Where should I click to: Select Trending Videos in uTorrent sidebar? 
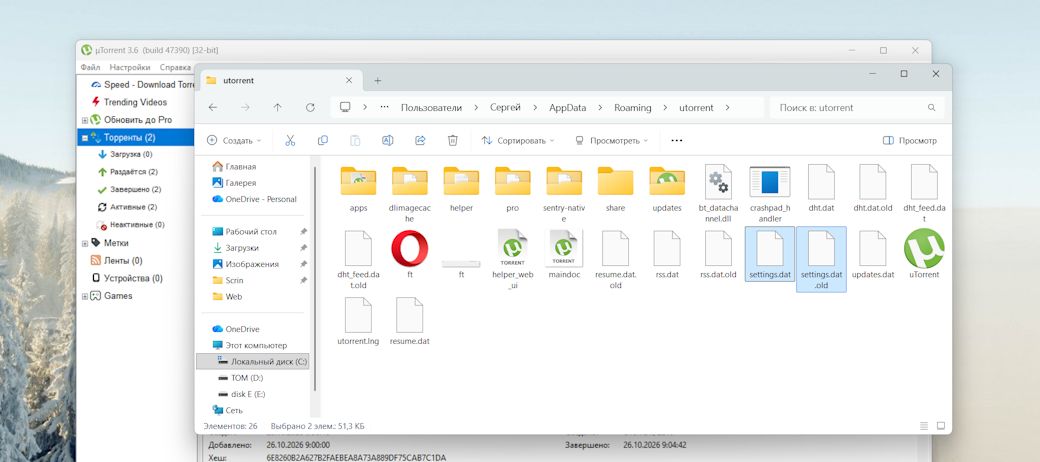[129, 102]
